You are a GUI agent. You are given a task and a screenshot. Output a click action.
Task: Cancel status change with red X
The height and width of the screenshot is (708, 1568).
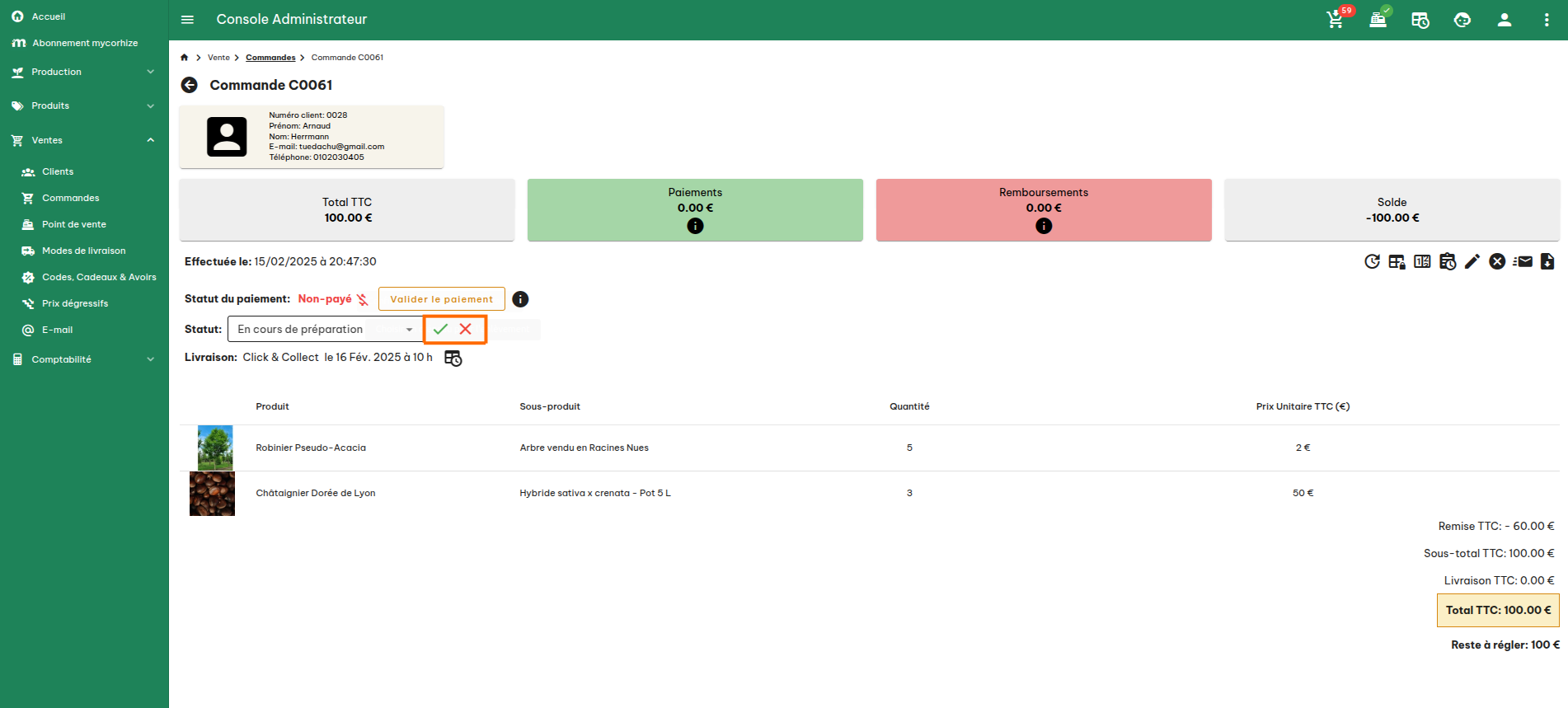(x=466, y=329)
